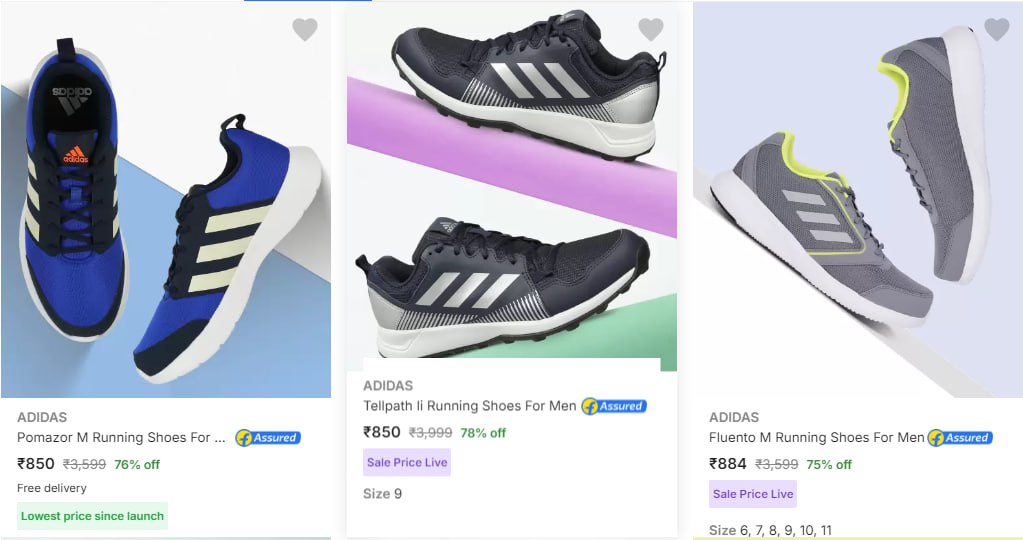Tap the heart icon on Tellpath Ii shoes
1023x540 pixels.
(x=650, y=30)
